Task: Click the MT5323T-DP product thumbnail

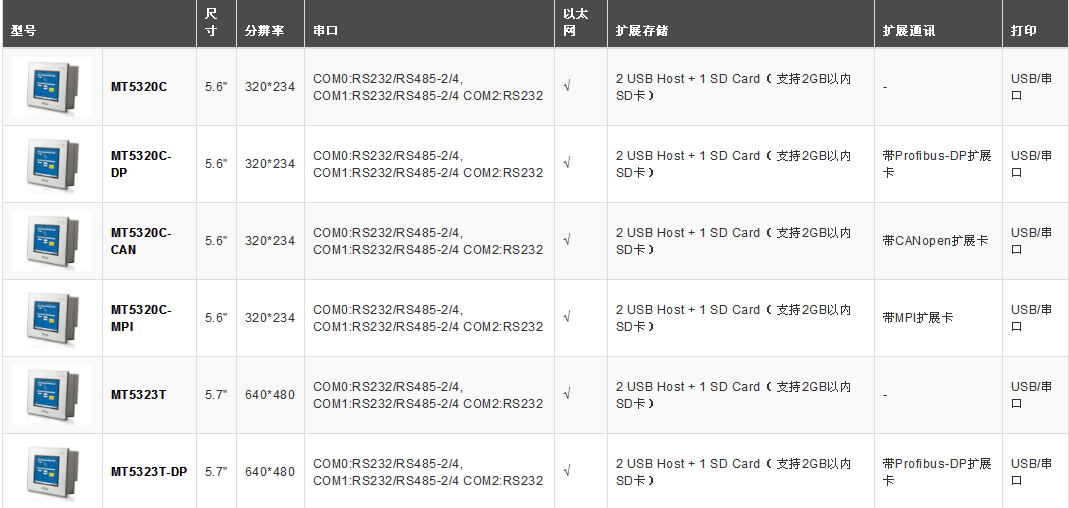Action: tap(52, 471)
